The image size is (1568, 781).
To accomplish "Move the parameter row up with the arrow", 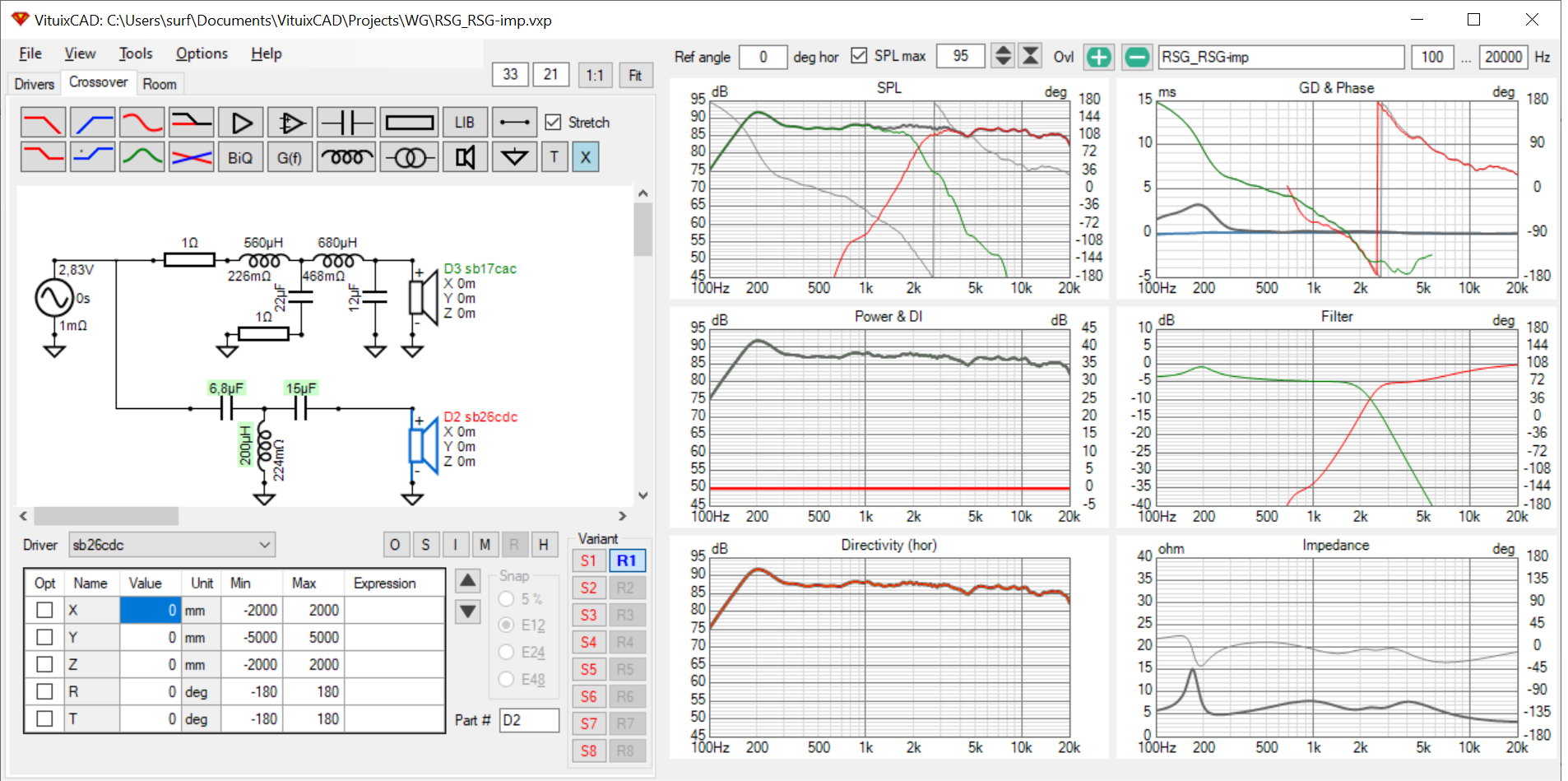I will (467, 581).
